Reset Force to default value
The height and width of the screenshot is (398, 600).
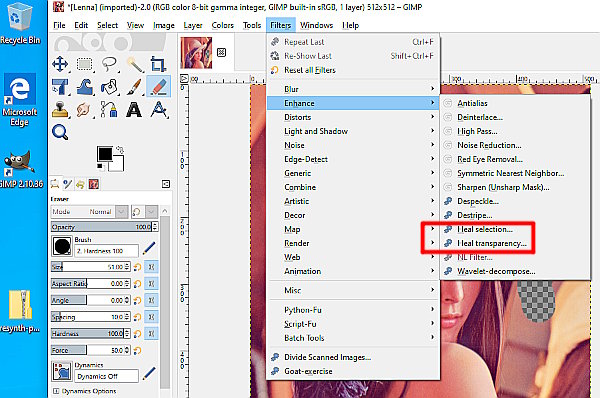click(x=137, y=350)
